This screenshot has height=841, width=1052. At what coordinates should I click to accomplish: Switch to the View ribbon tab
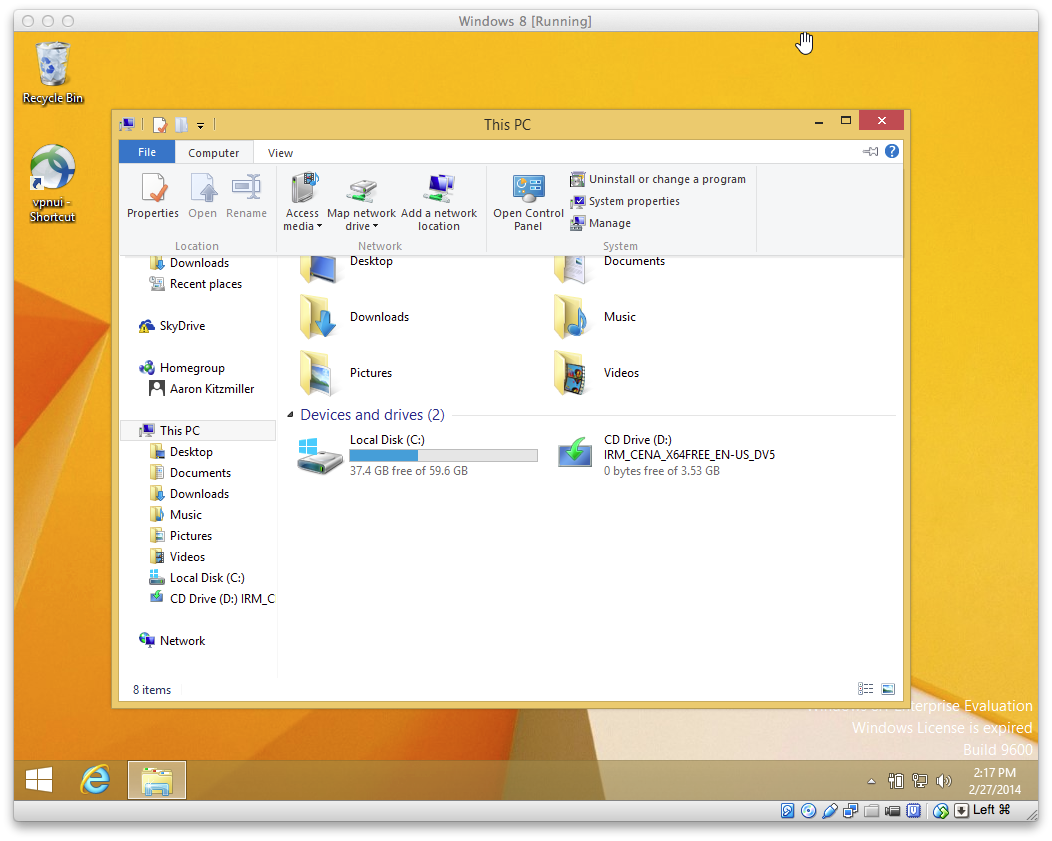[x=280, y=153]
